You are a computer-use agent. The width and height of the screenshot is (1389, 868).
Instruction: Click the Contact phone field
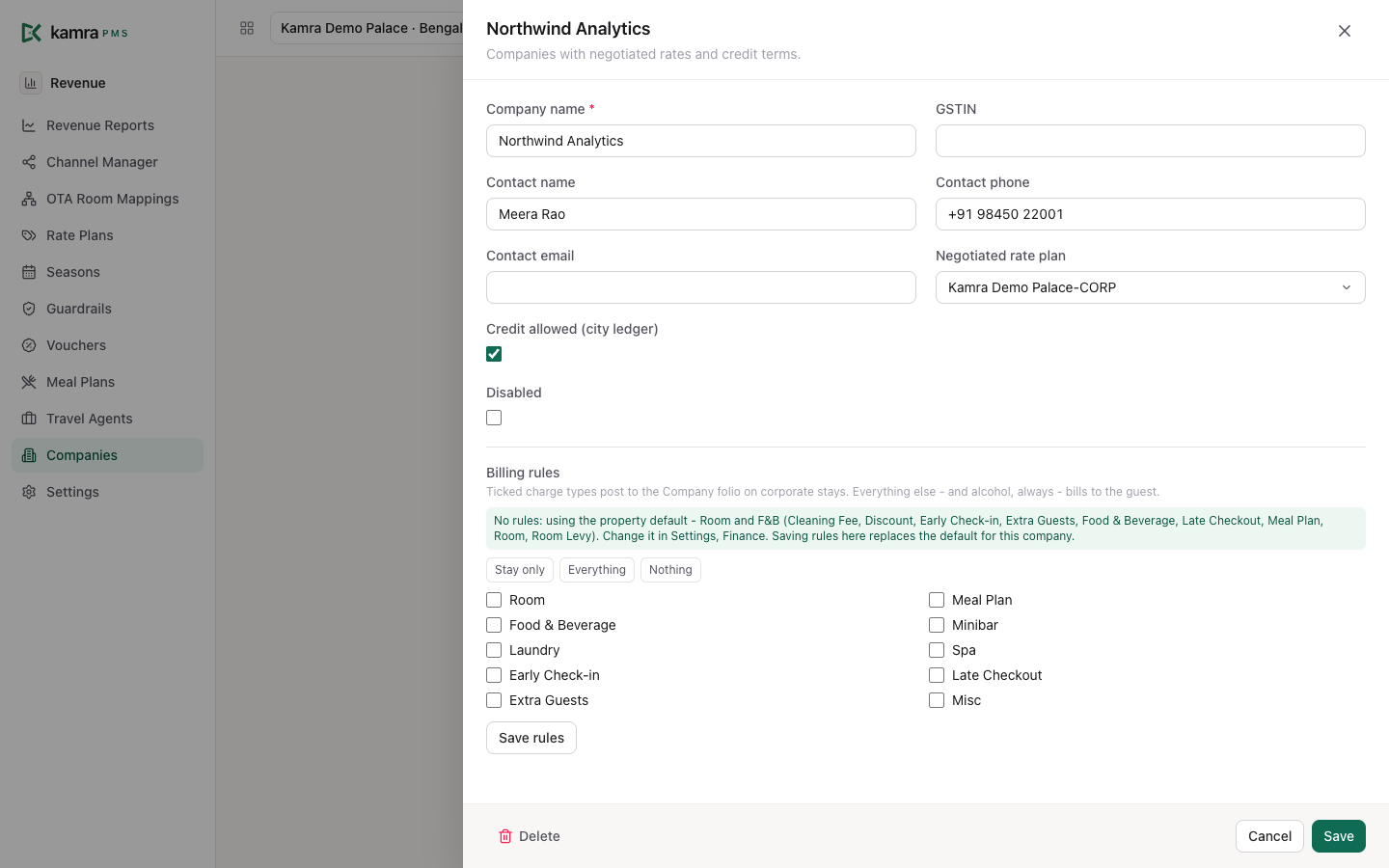click(x=1150, y=214)
